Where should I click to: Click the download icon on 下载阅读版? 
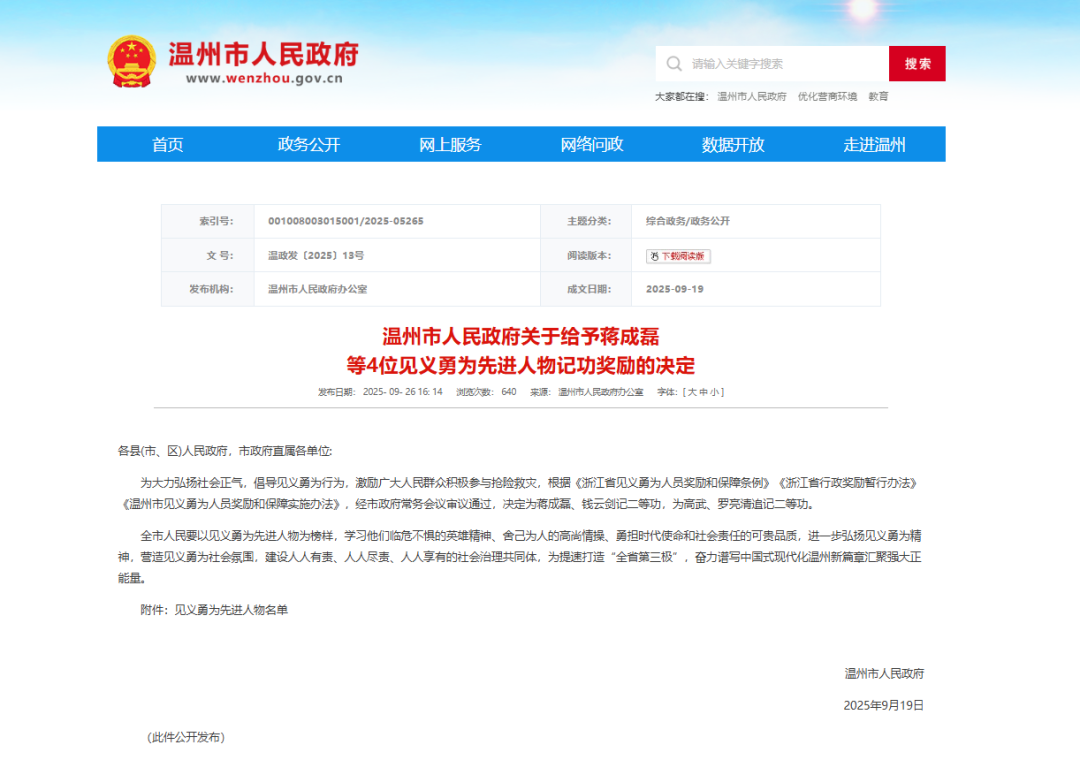656,256
